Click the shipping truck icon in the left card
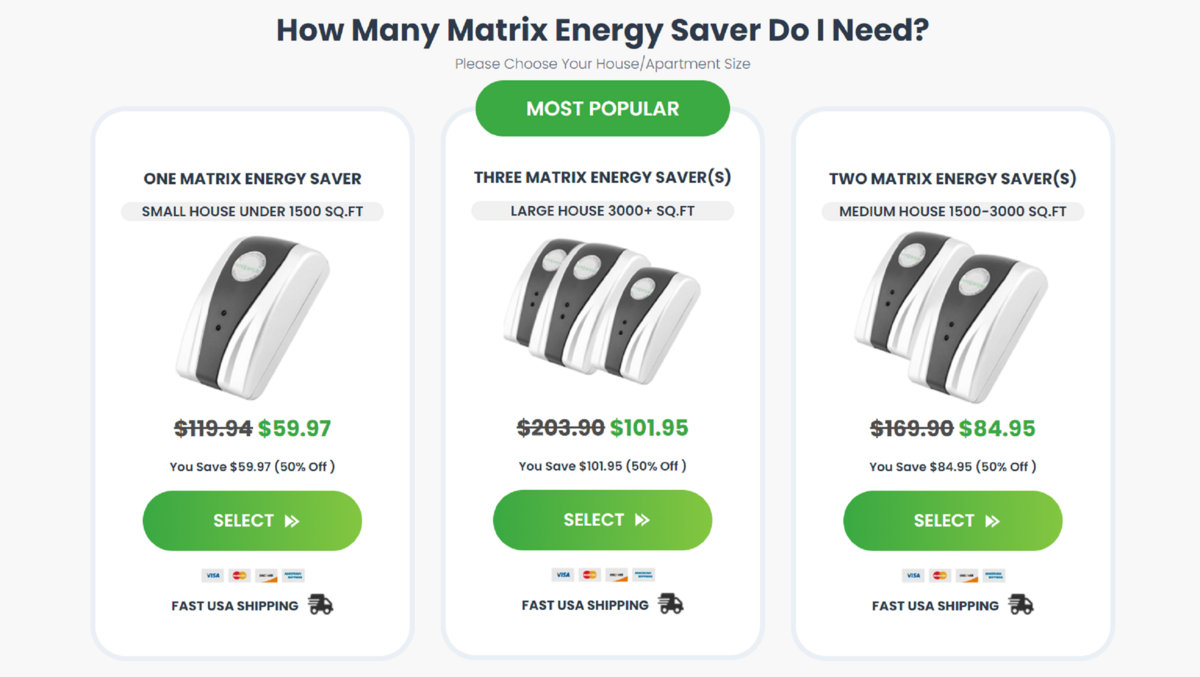Image resolution: width=1200 pixels, height=677 pixels. (321, 604)
